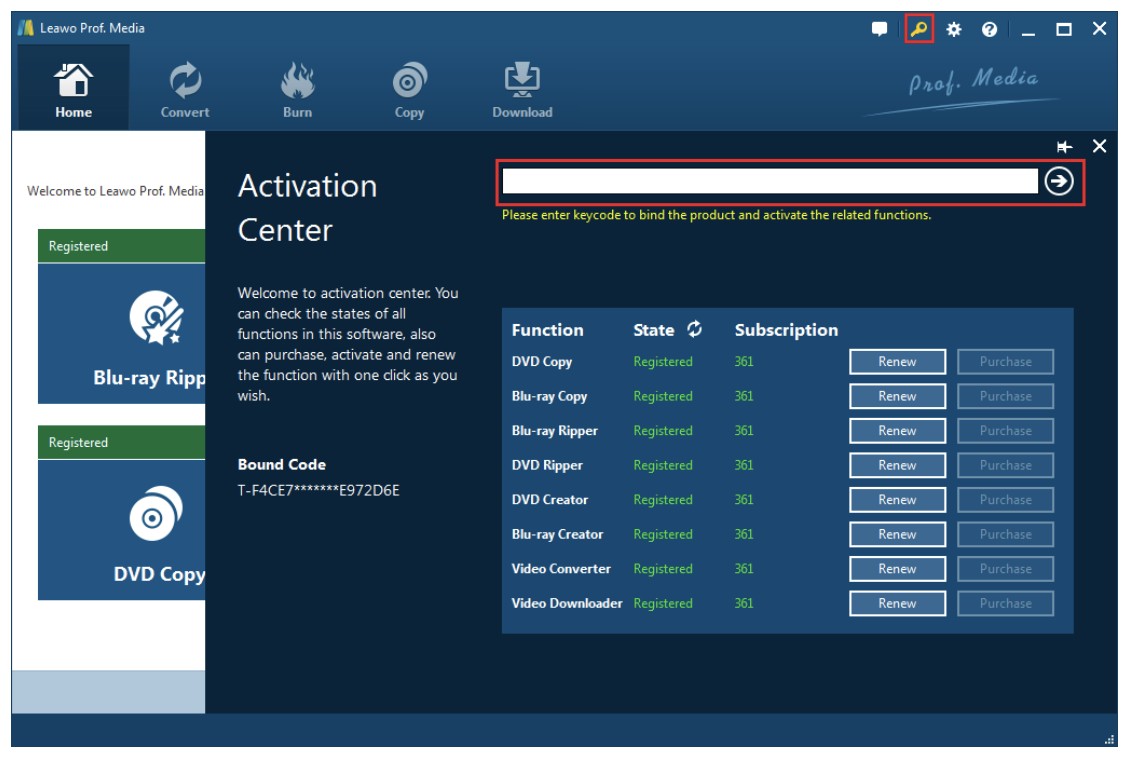Image resolution: width=1136 pixels, height=766 pixels.
Task: Renew the DVD Copy subscription
Action: [x=897, y=362]
